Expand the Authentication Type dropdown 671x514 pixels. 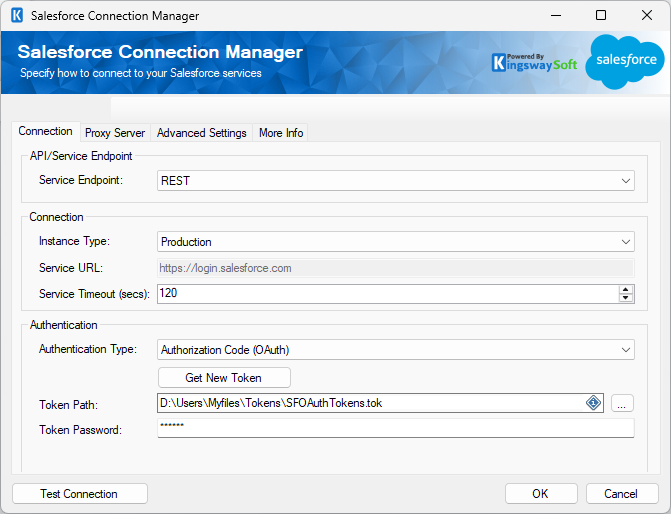pyautogui.click(x=625, y=350)
